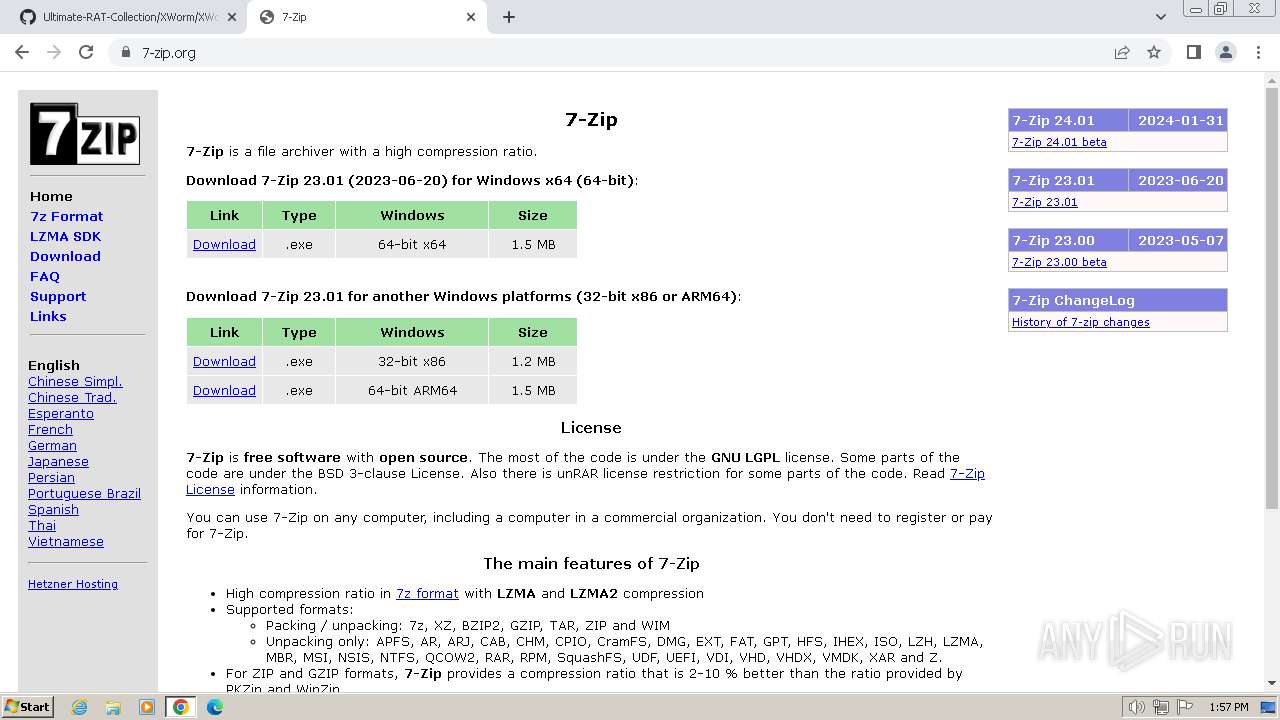Open 7-Zip 24.01 beta link
This screenshot has height=720, width=1280.
click(1059, 142)
